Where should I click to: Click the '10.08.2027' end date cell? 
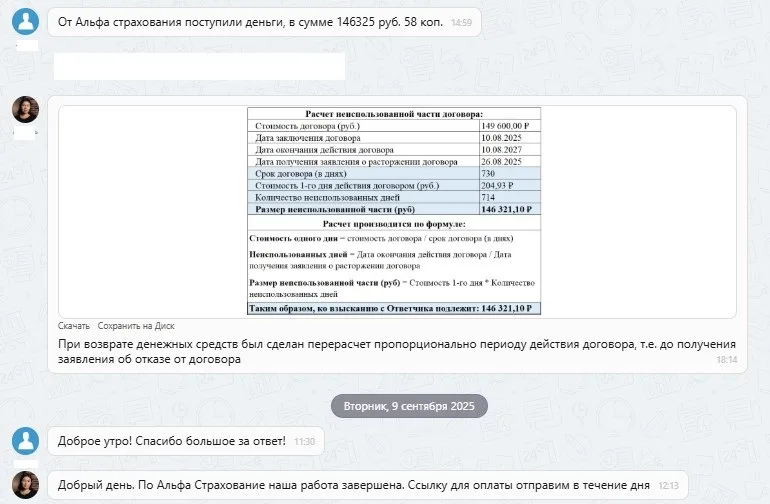pos(510,150)
